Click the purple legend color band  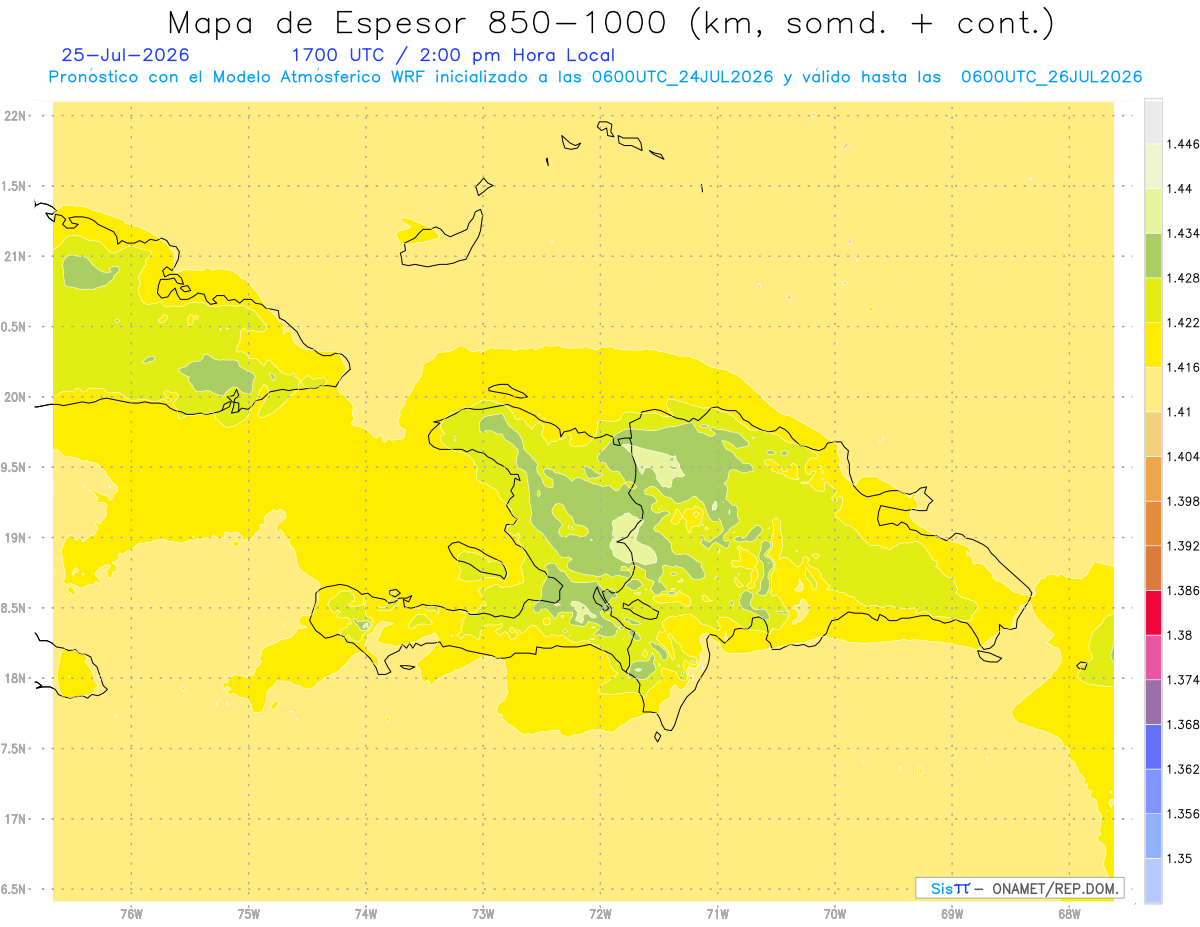pos(1153,702)
